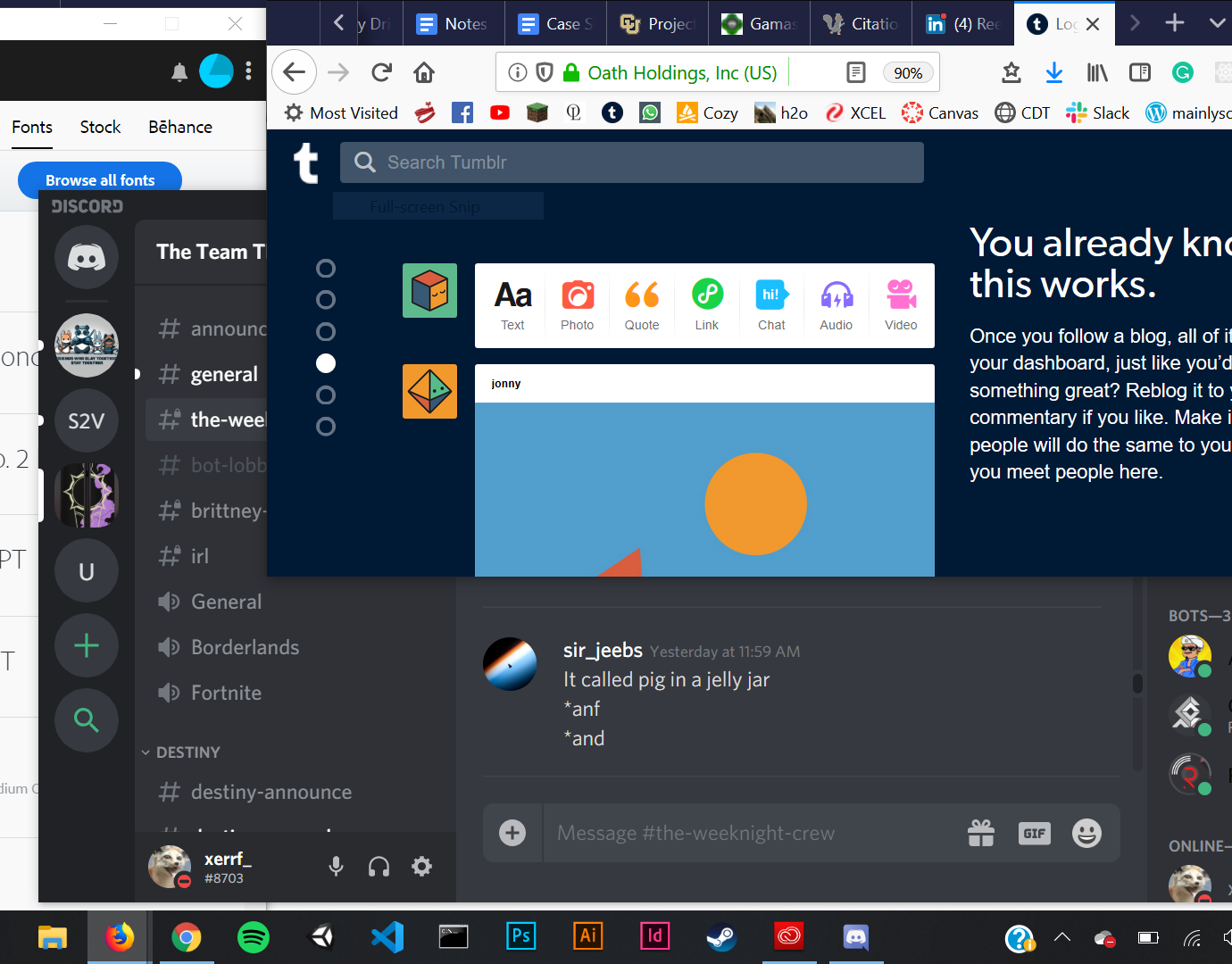Click the Tumblr logo in page header
Image resolution: width=1232 pixels, height=964 pixels.
point(306,162)
